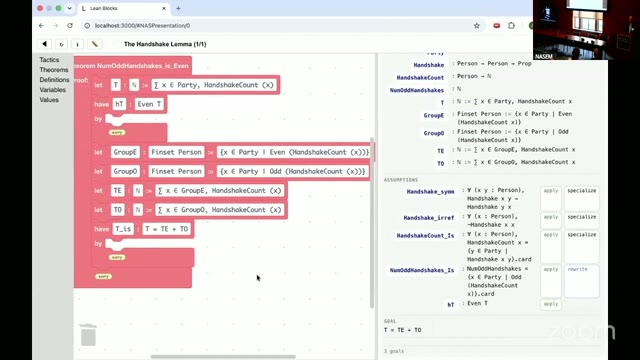The height and width of the screenshot is (360, 640).
Task: Click the HandshakeCount definition label
Action: (x=420, y=78)
